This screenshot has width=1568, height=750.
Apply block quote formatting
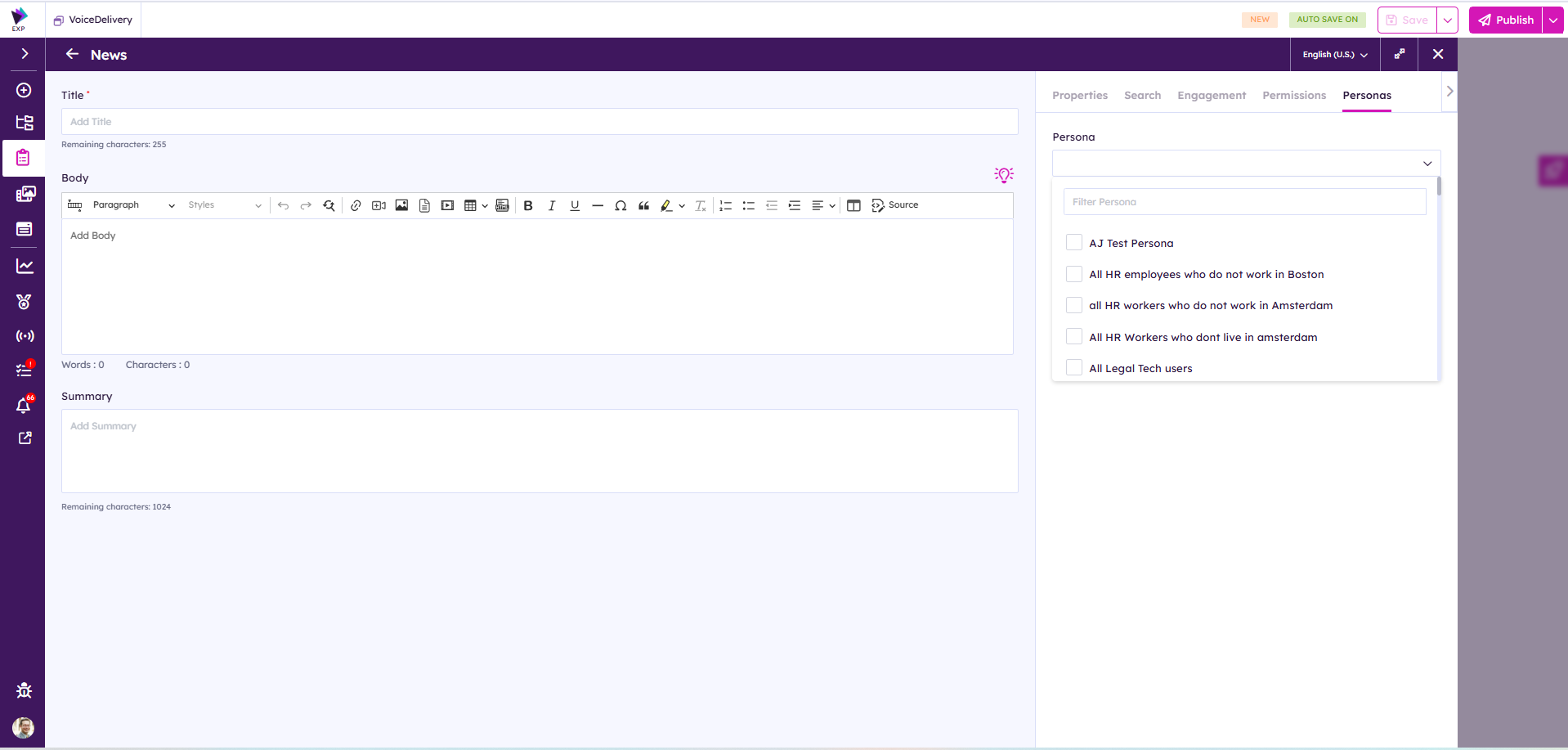pyautogui.click(x=643, y=206)
